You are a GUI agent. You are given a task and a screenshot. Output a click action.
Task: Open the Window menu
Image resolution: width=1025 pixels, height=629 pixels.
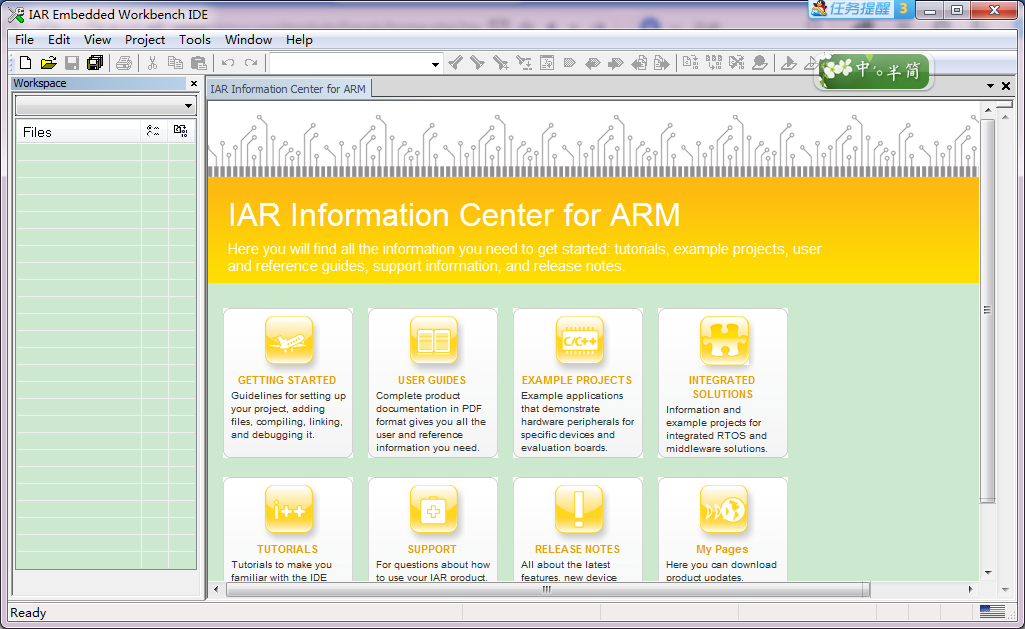(248, 39)
